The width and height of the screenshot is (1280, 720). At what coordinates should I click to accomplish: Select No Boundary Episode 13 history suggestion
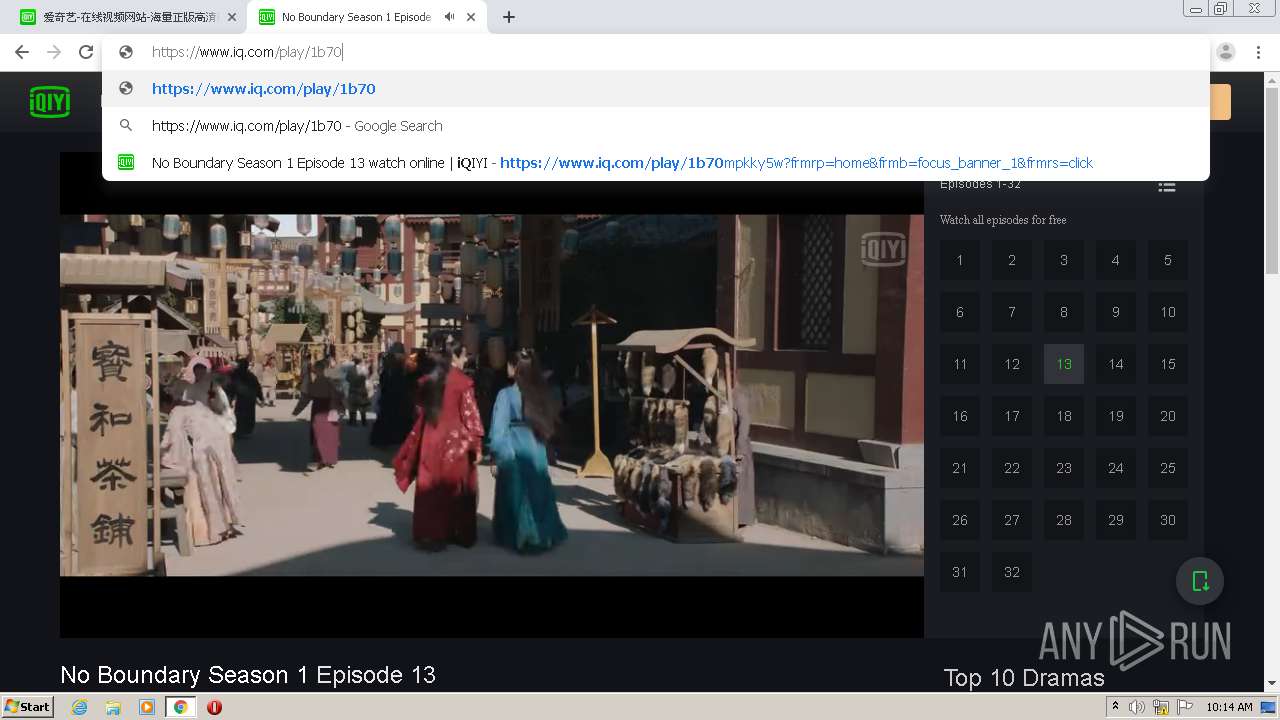[656, 163]
